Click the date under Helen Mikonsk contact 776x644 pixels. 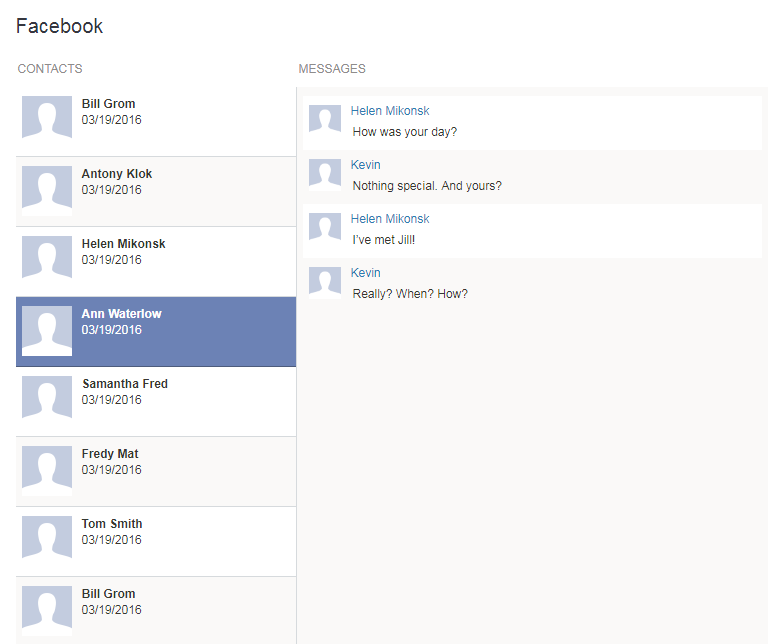pyautogui.click(x=111, y=259)
